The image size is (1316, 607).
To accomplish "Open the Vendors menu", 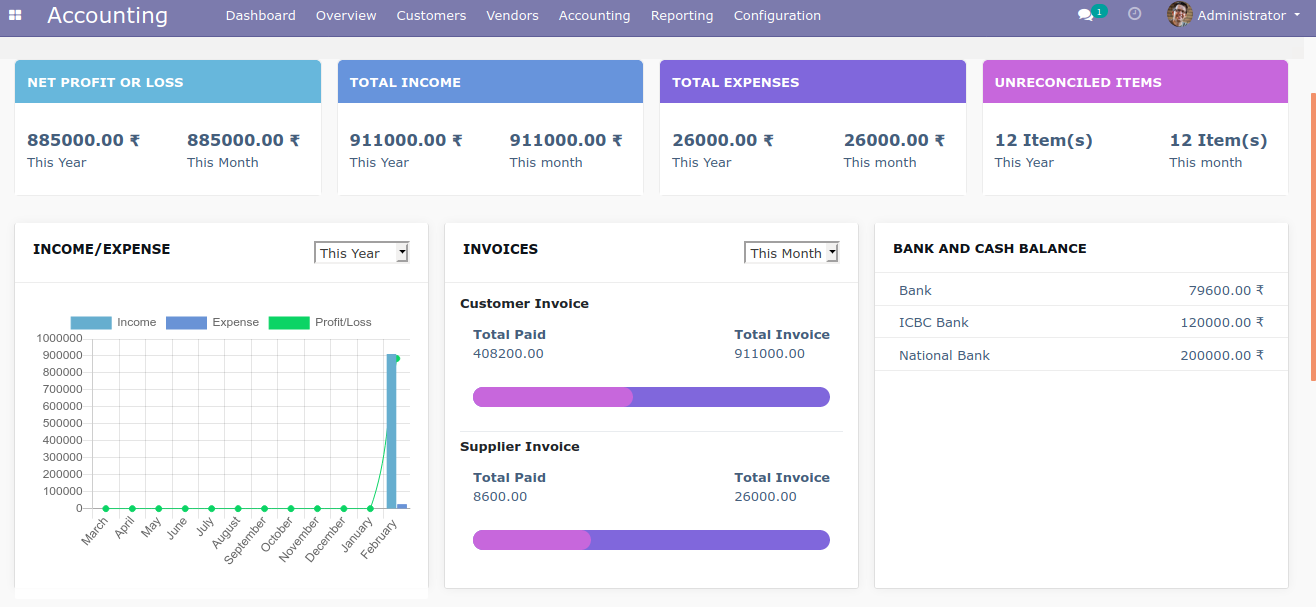I will point(512,15).
